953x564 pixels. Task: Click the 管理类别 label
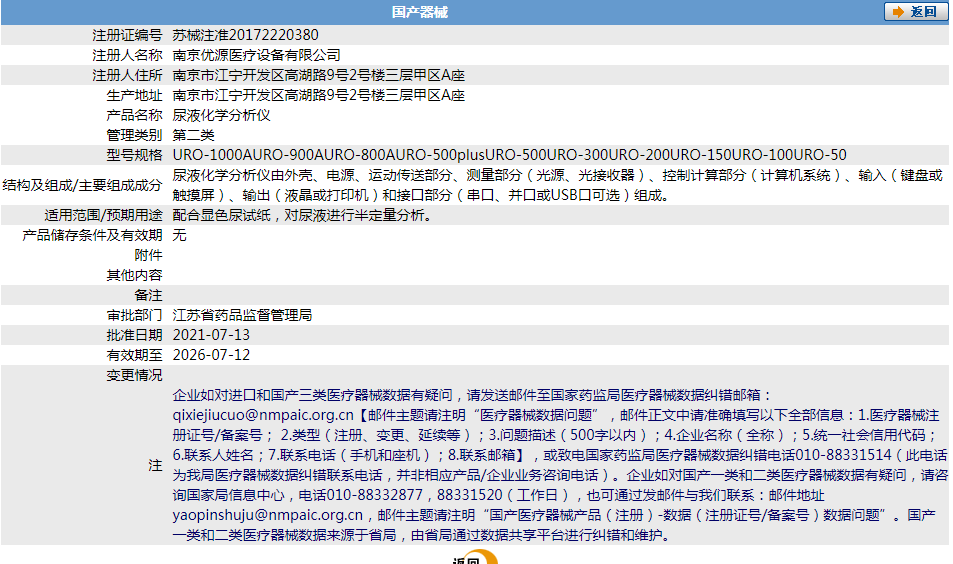(x=134, y=135)
